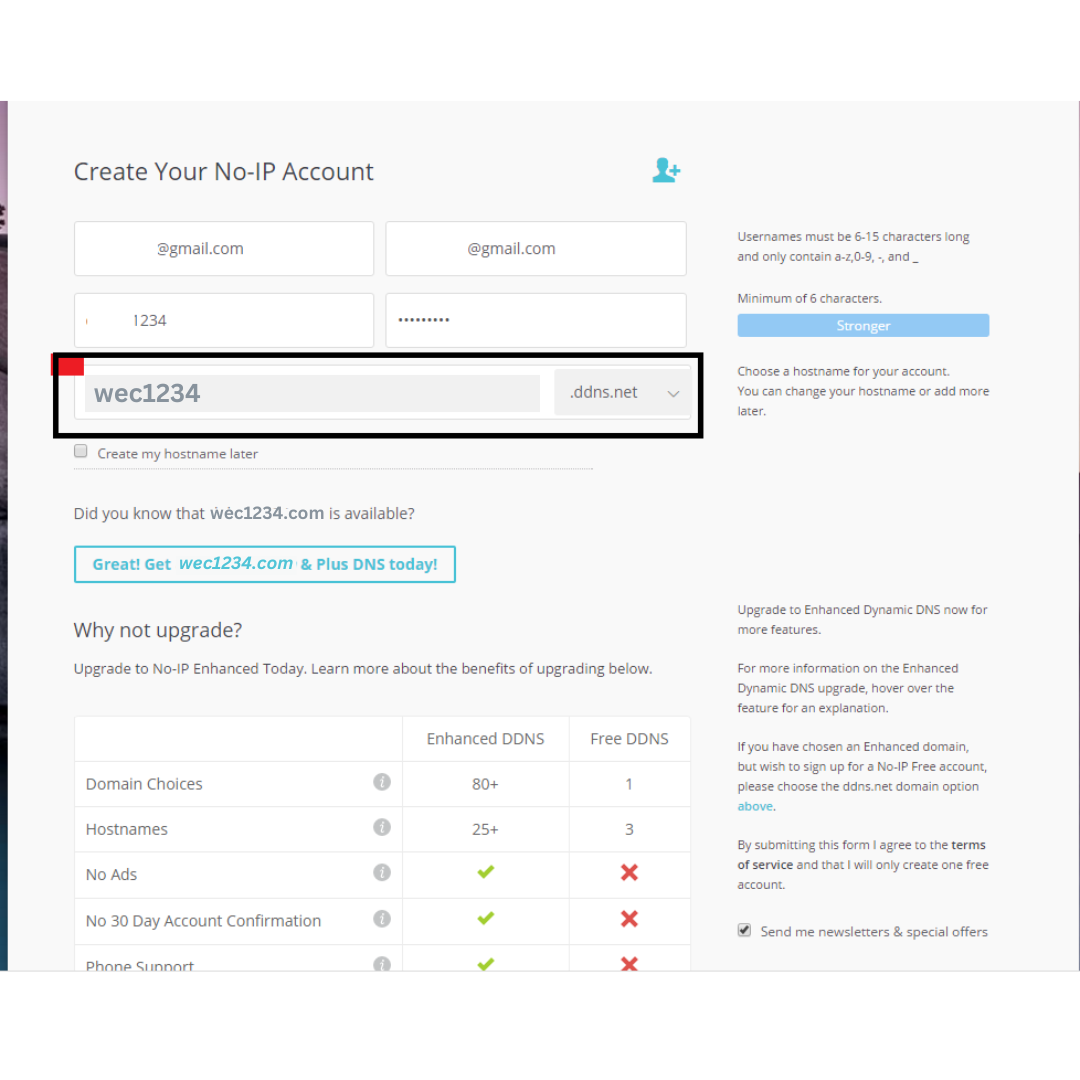Focus the wec1234 hostname field

[x=312, y=393]
